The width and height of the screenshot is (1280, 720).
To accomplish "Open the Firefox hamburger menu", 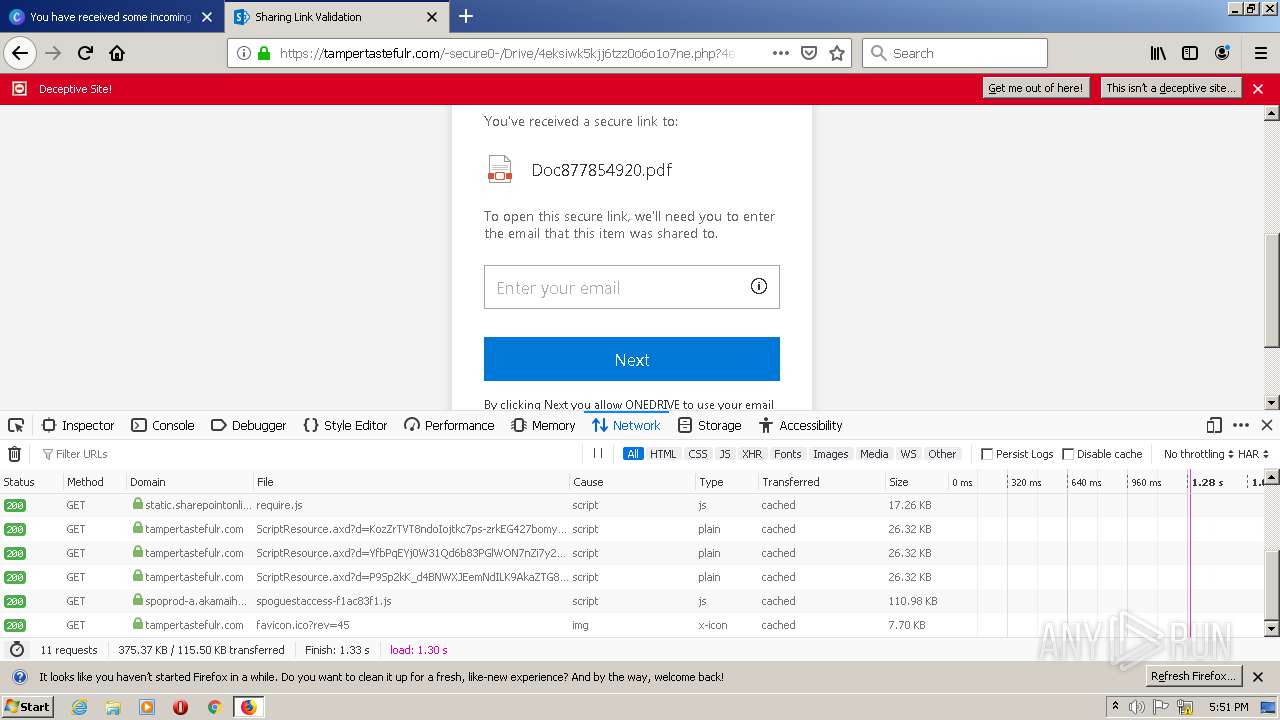I will 1260,53.
